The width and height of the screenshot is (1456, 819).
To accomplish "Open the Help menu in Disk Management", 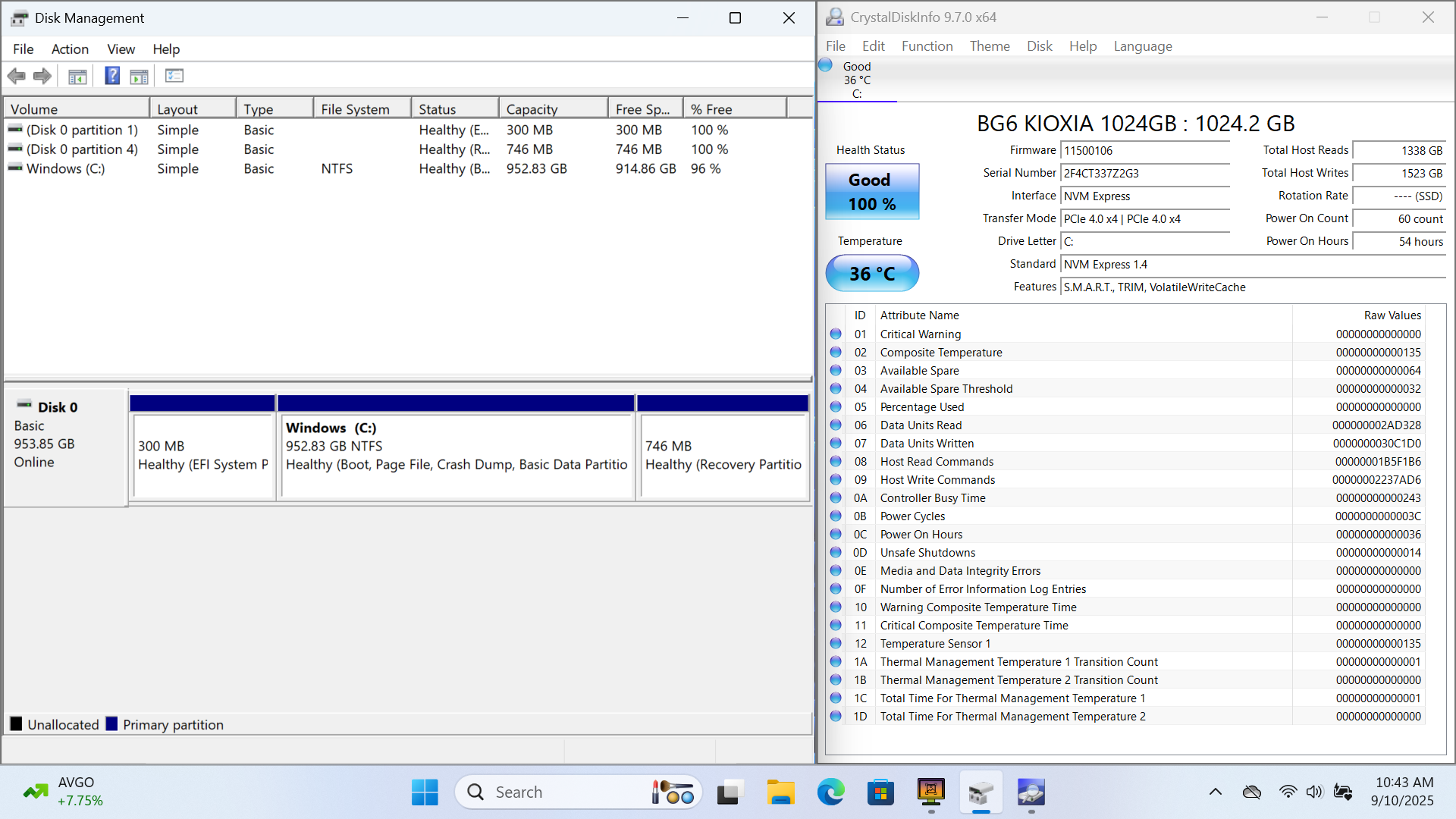I will coord(166,49).
